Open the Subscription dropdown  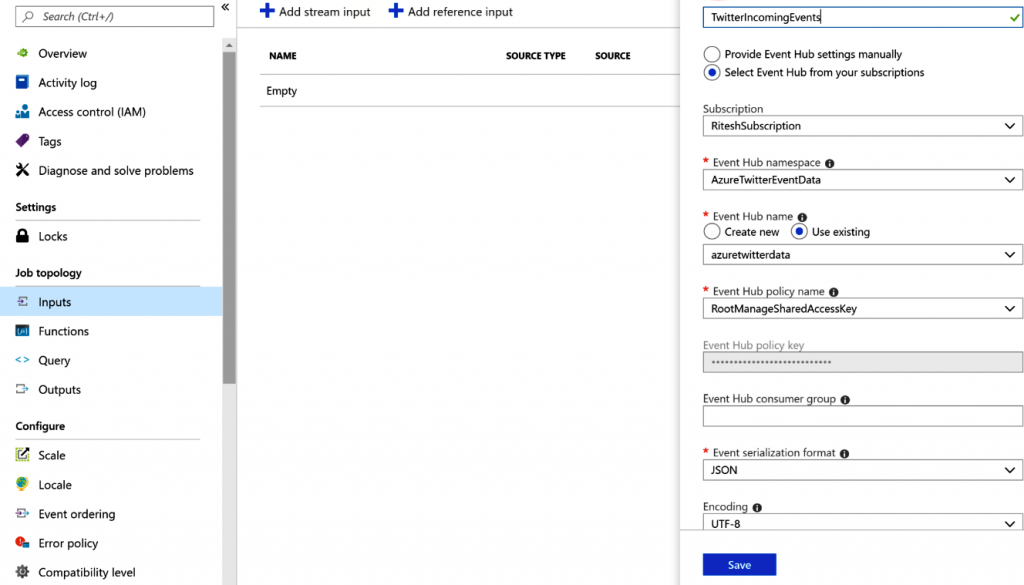click(x=862, y=126)
